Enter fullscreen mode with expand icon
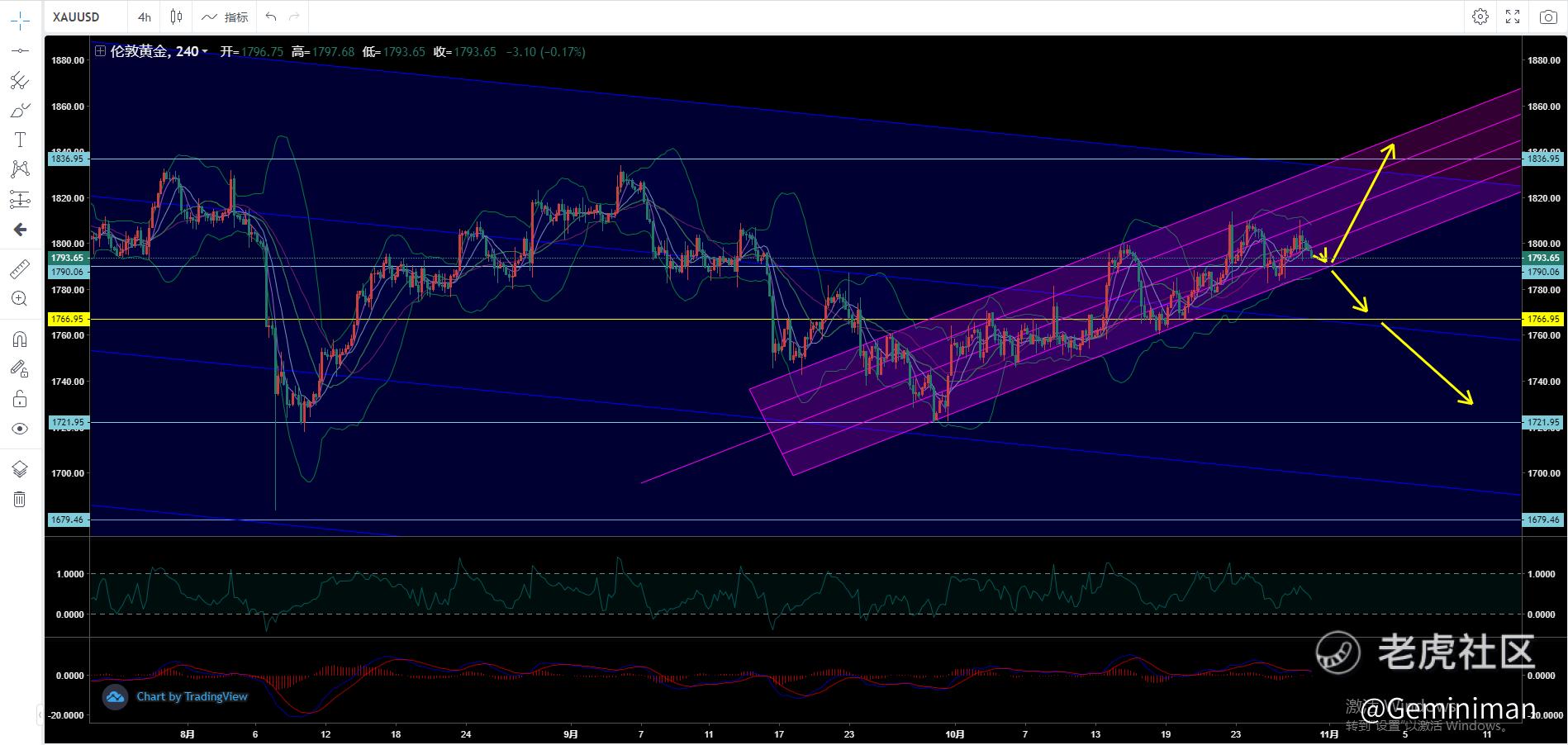Viewport: 1568px width, 745px height. pyautogui.click(x=1513, y=17)
